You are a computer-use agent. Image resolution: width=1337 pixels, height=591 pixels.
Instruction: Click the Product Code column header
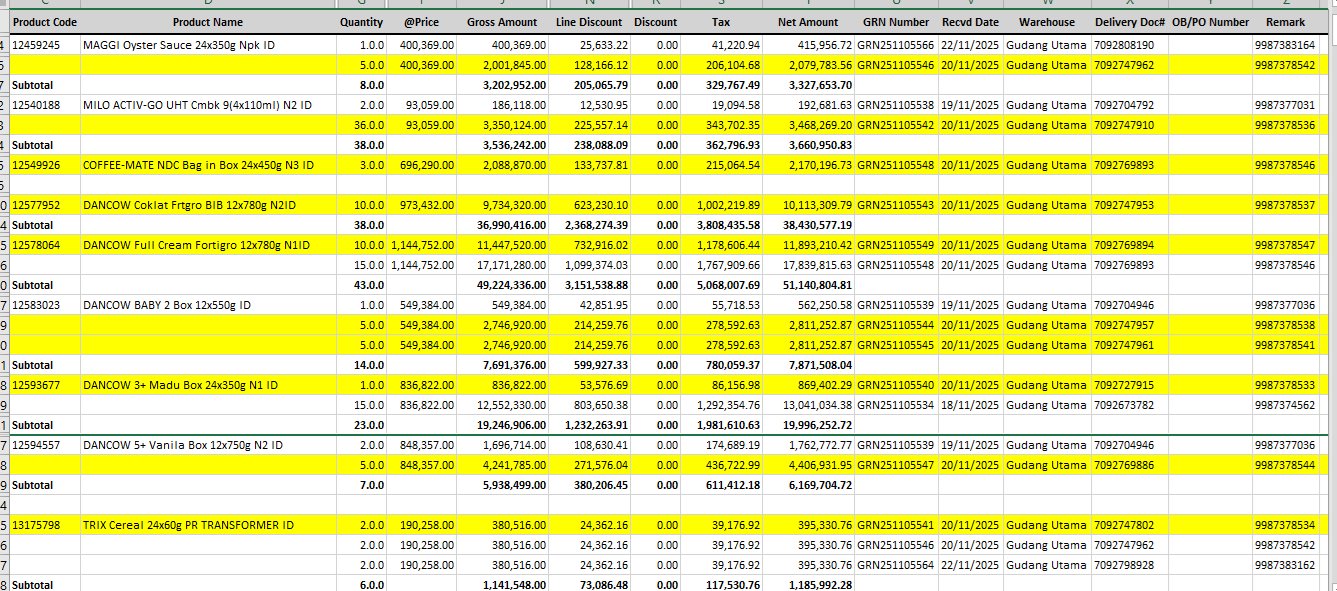coord(44,22)
